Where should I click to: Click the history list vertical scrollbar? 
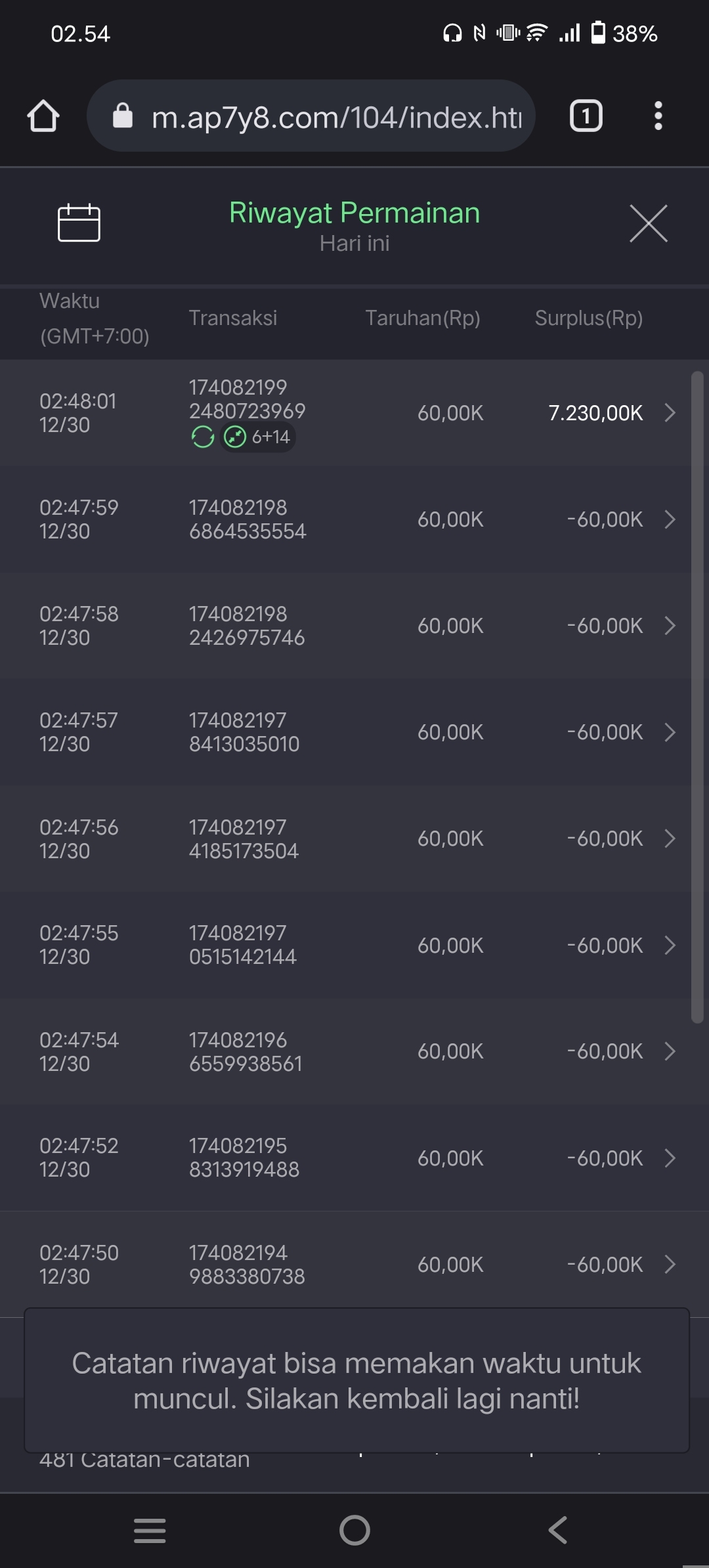pos(697,696)
